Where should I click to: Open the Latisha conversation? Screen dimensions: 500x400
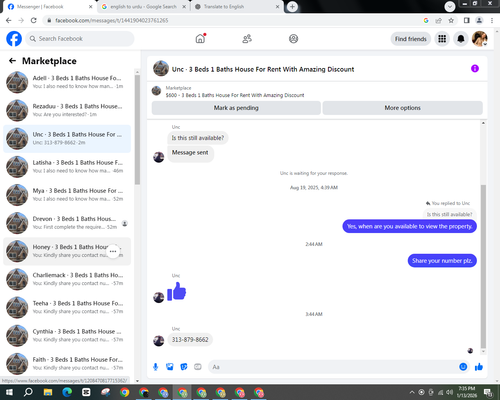pos(67,167)
